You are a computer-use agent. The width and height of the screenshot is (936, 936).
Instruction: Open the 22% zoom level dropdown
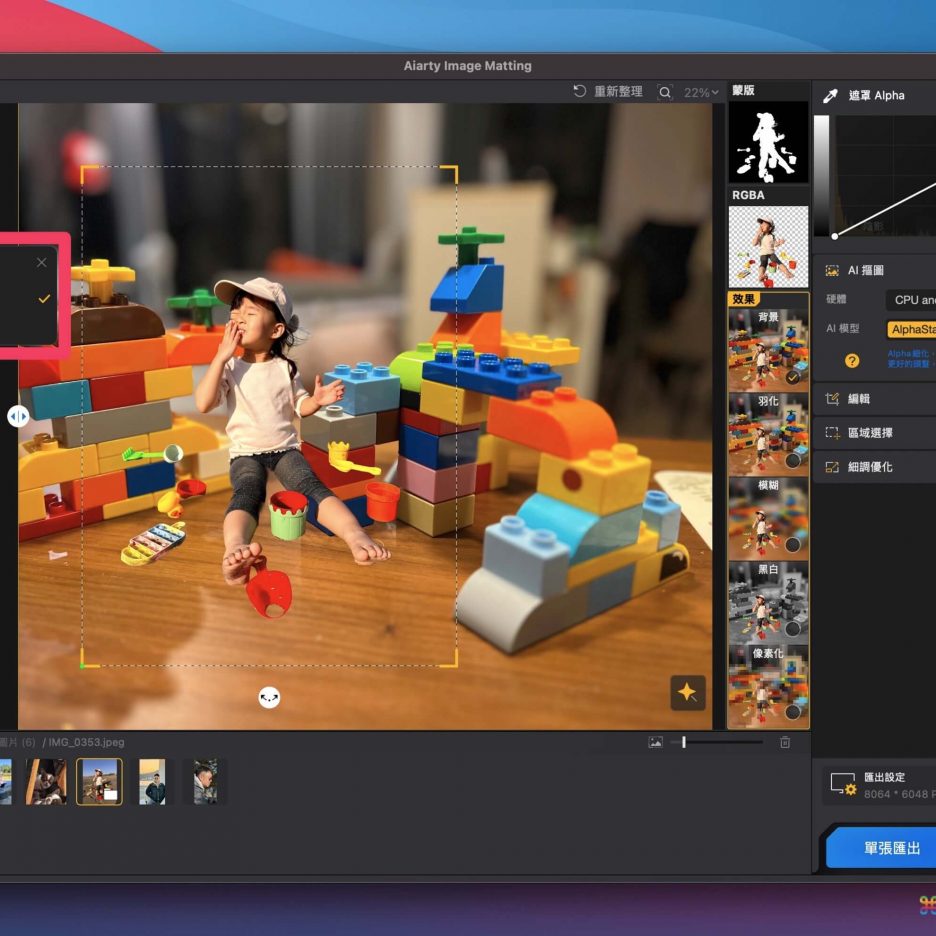pyautogui.click(x=701, y=93)
